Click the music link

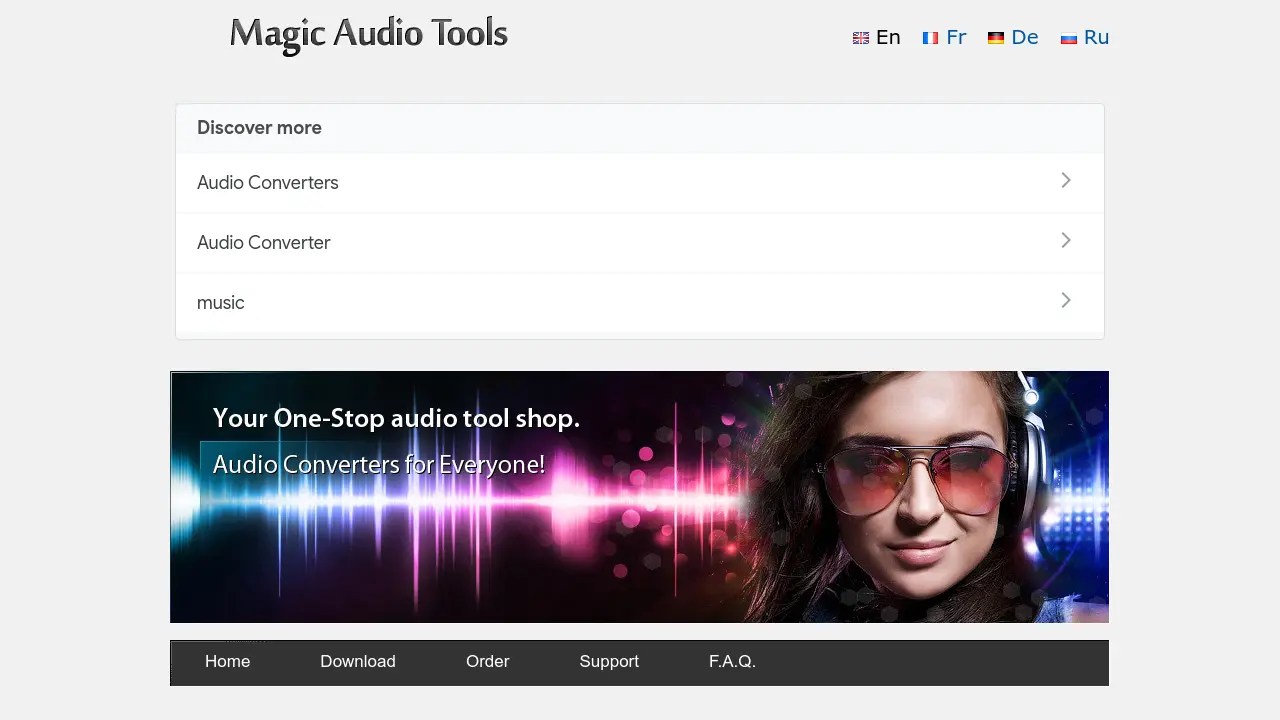(x=220, y=302)
